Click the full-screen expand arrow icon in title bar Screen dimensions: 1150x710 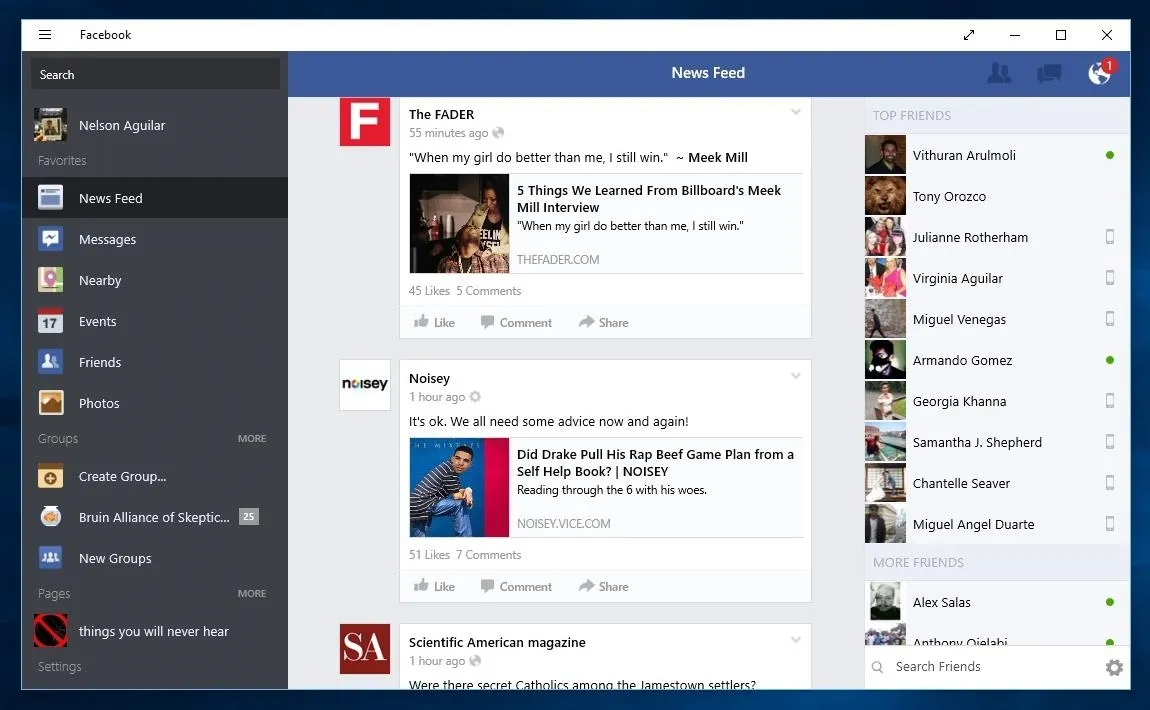969,34
